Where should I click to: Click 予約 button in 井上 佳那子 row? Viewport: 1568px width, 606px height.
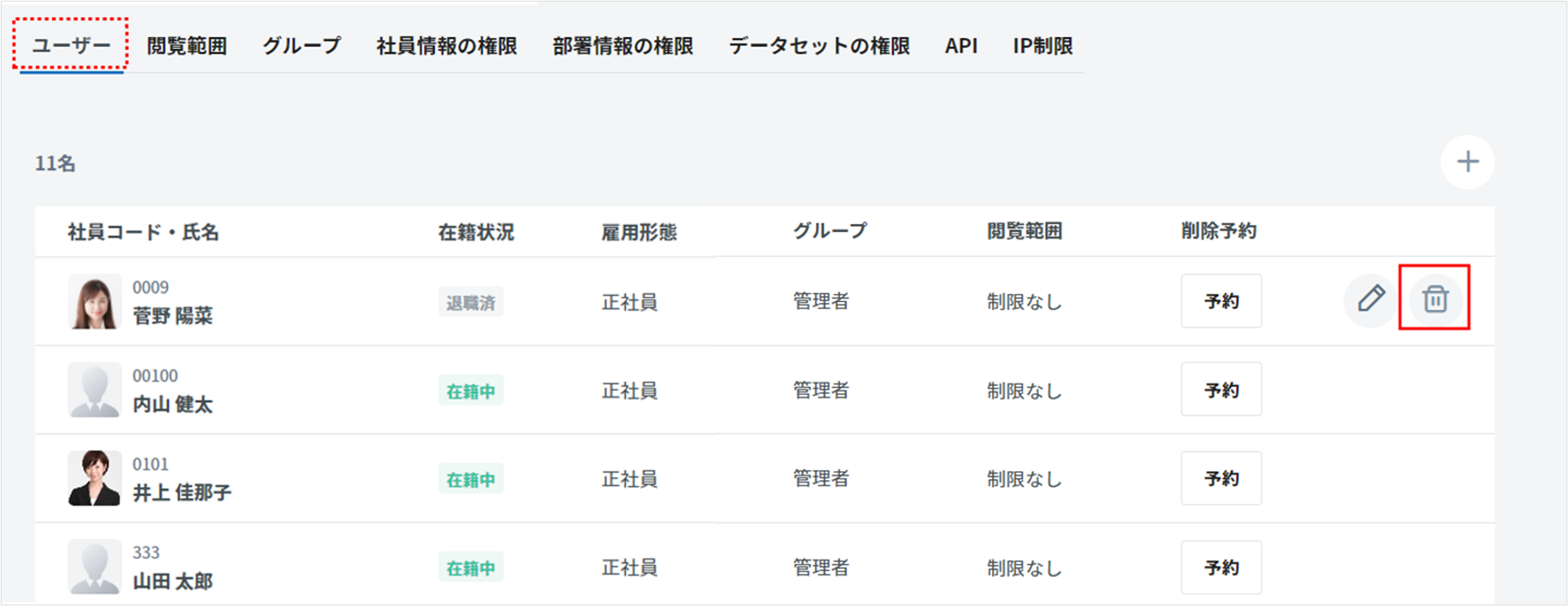point(1221,478)
